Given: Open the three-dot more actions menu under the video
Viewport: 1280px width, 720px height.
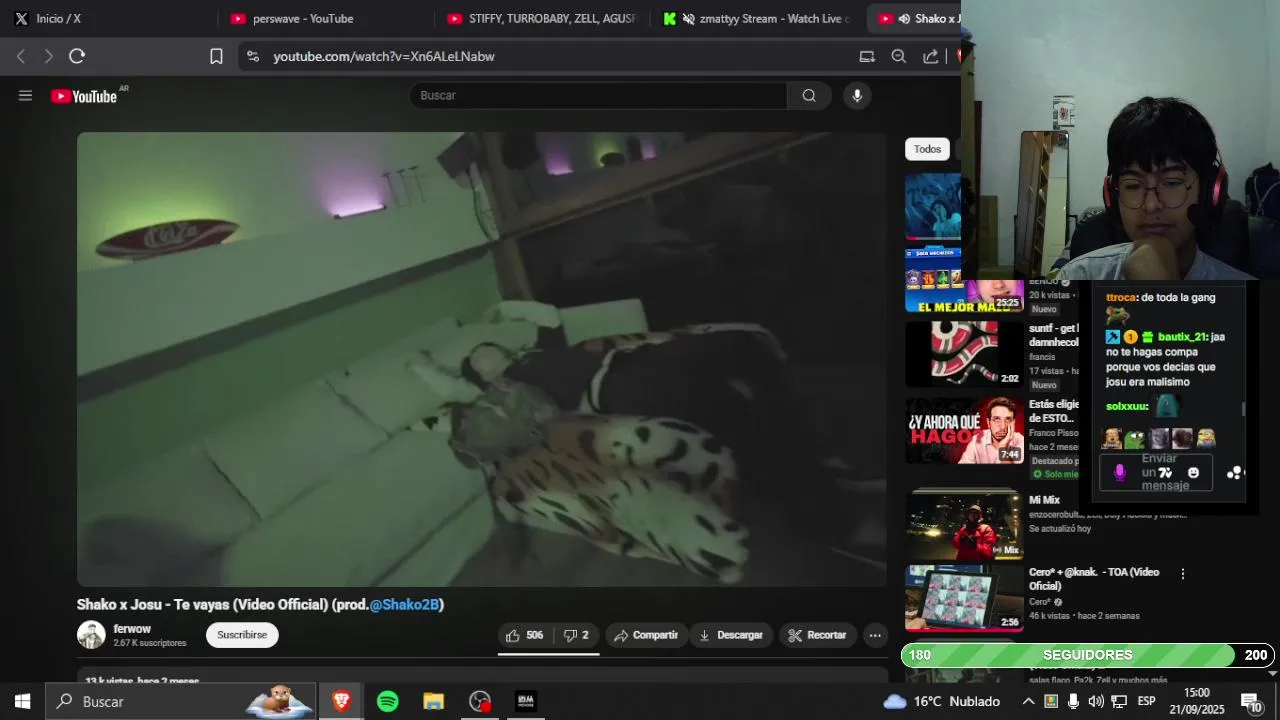Looking at the screenshot, I should (x=875, y=635).
